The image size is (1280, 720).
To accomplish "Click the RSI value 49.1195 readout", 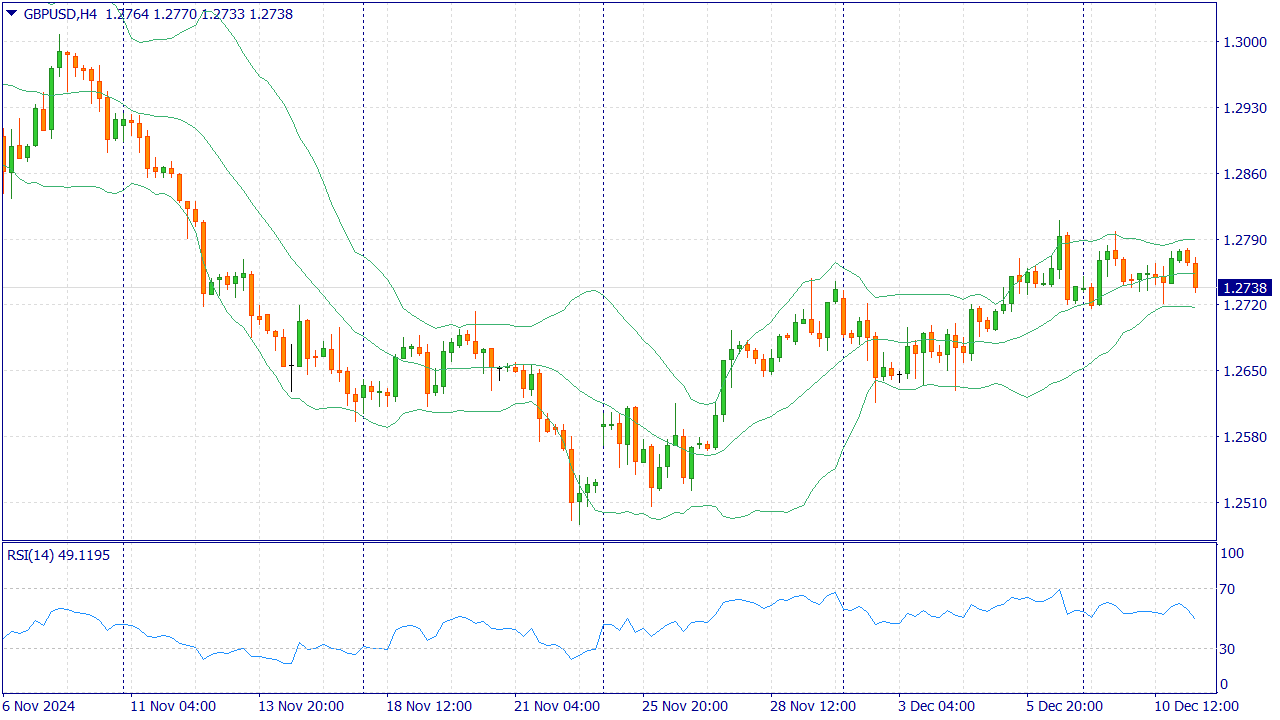I will 86,555.
